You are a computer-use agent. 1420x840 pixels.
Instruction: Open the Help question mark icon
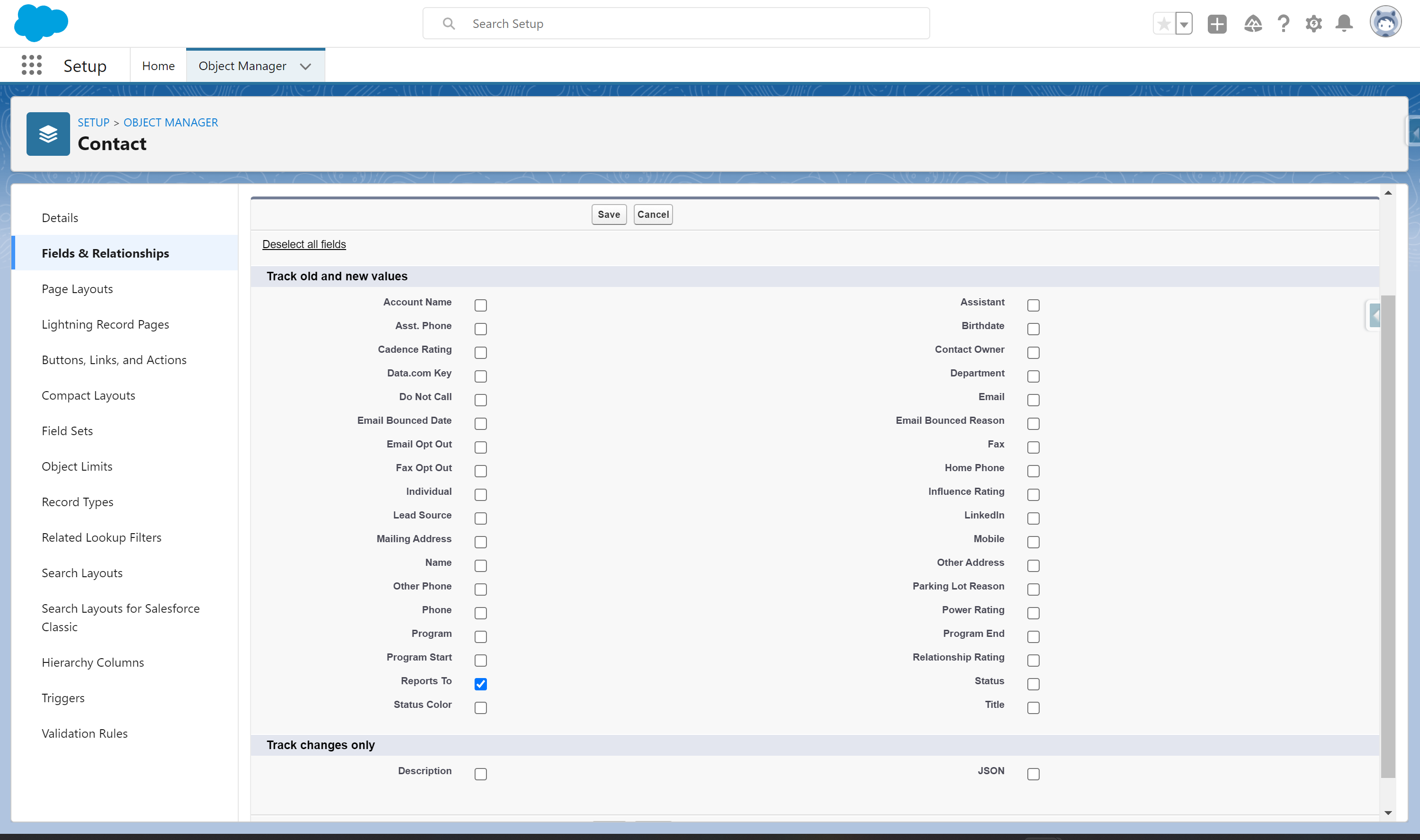point(1283,24)
